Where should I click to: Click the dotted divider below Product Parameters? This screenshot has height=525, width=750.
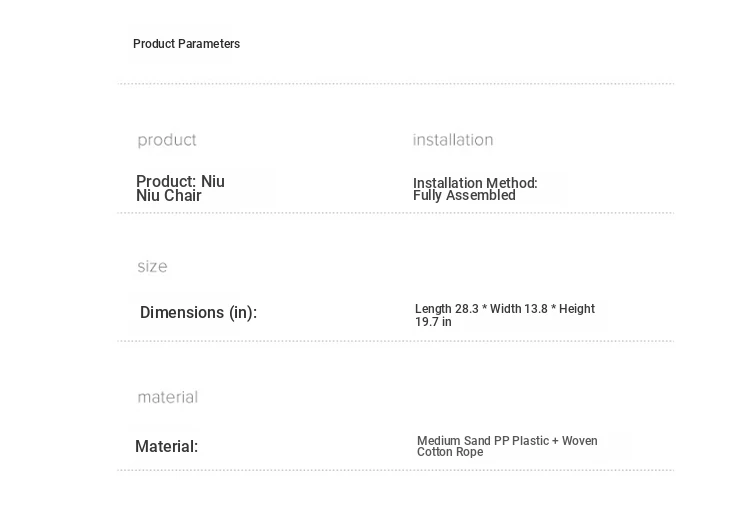coord(396,84)
